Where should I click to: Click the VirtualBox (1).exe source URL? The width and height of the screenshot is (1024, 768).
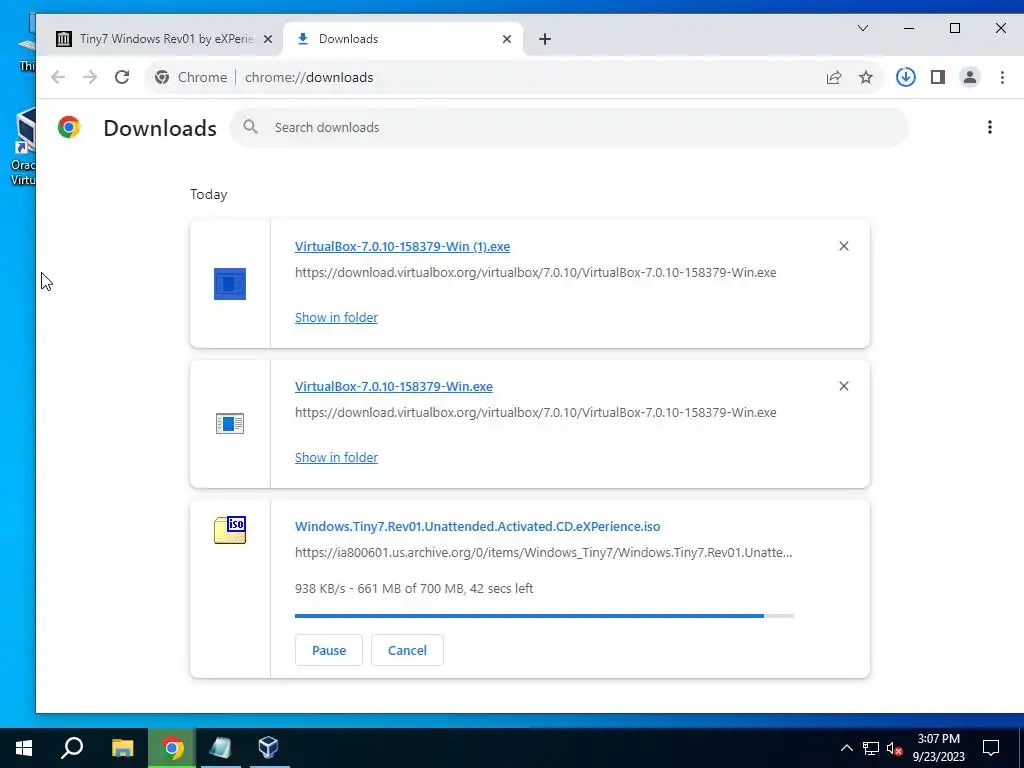tap(536, 272)
